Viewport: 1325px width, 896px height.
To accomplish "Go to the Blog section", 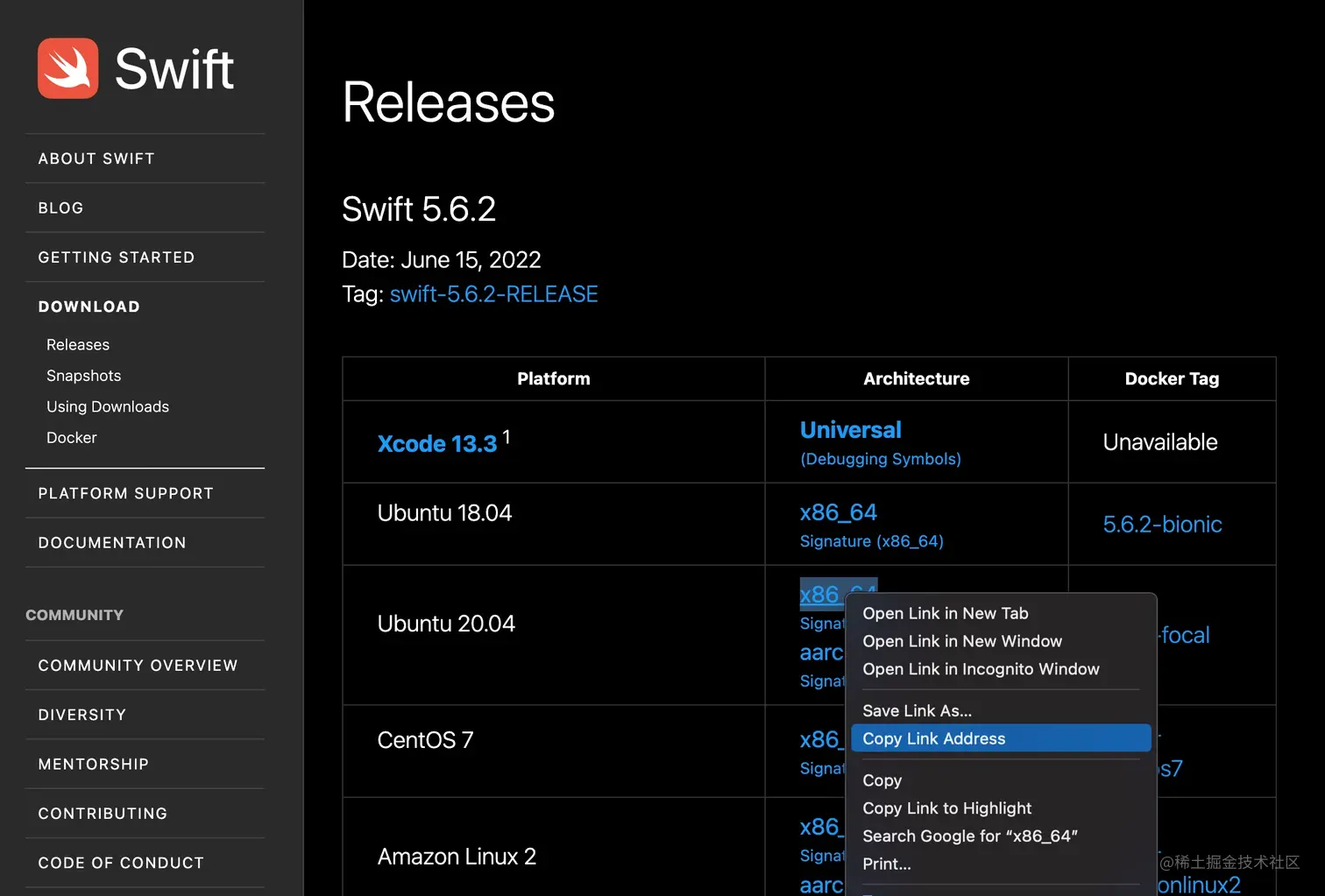I will tap(61, 208).
